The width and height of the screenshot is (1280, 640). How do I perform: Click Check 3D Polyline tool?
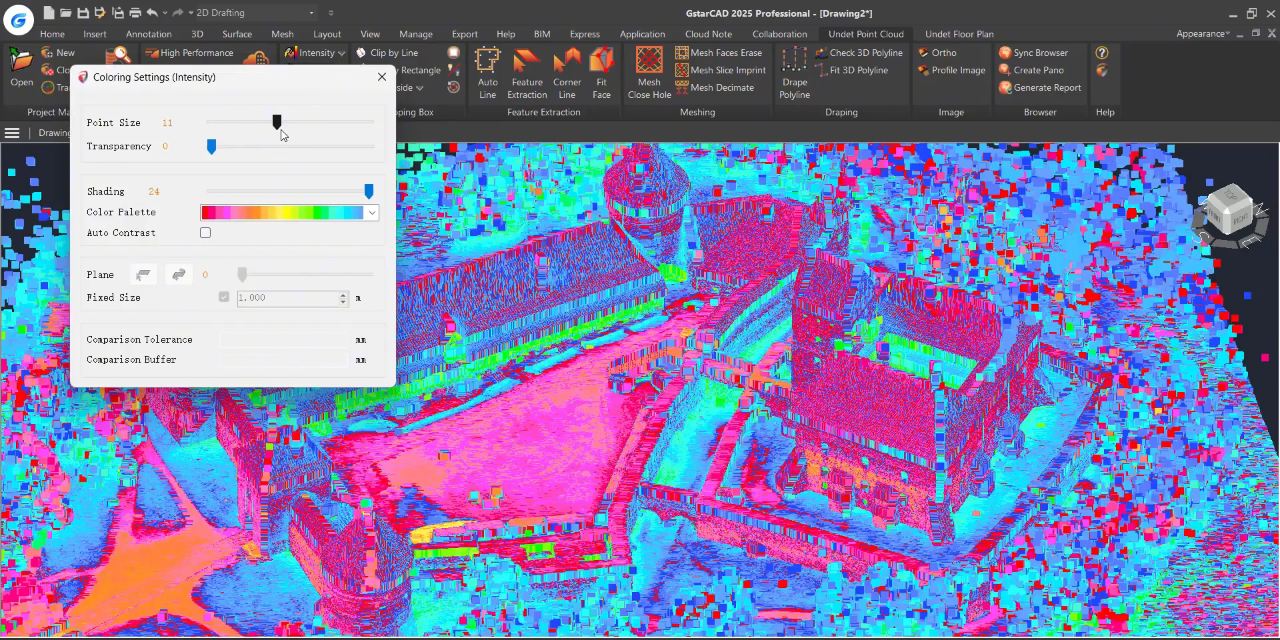(x=858, y=53)
